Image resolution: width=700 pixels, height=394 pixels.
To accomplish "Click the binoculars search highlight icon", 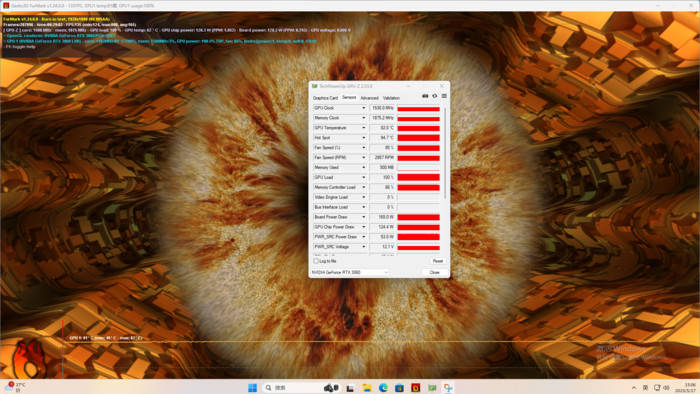I will coord(331,387).
